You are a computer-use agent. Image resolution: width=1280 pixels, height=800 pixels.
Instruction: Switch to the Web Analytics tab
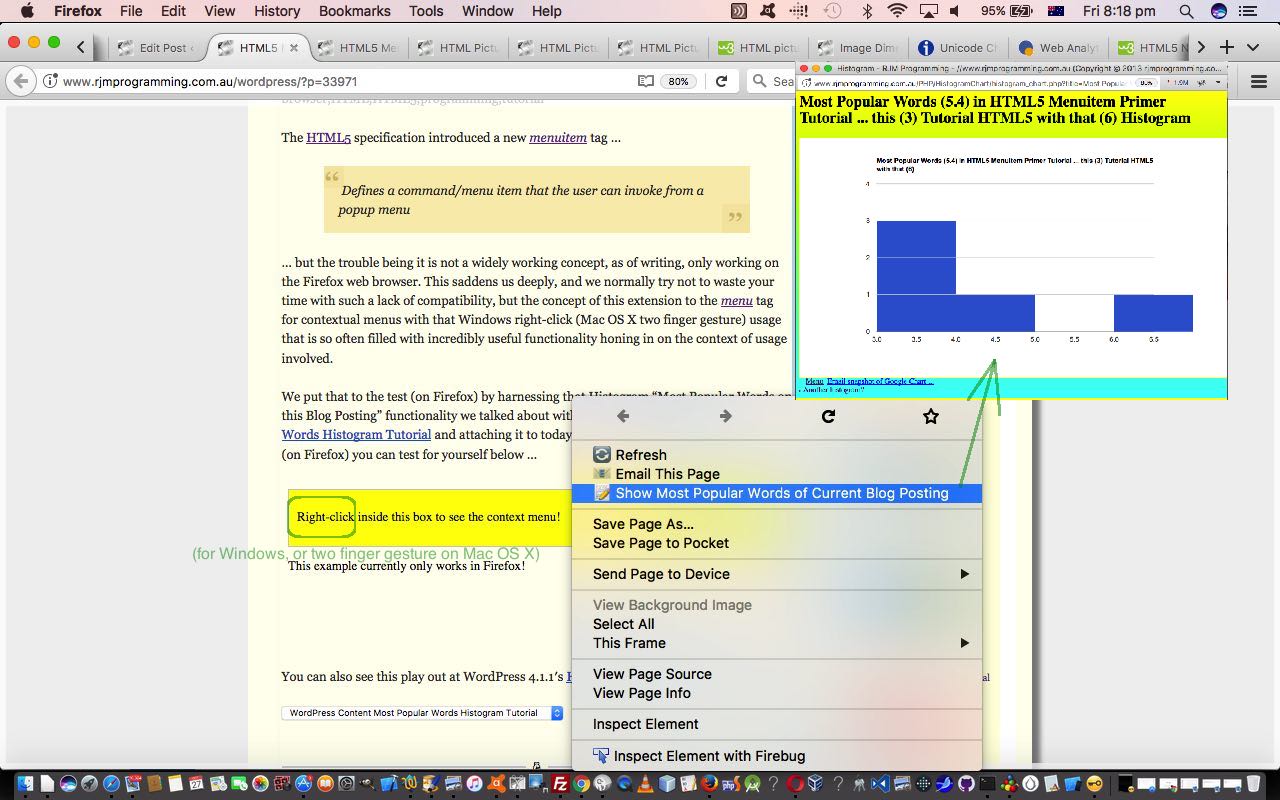(1058, 47)
